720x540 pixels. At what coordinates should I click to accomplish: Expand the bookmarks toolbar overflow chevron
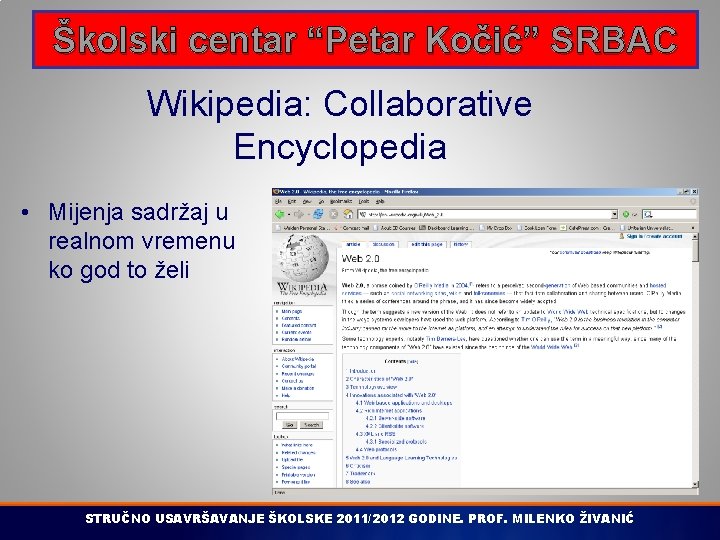point(693,228)
